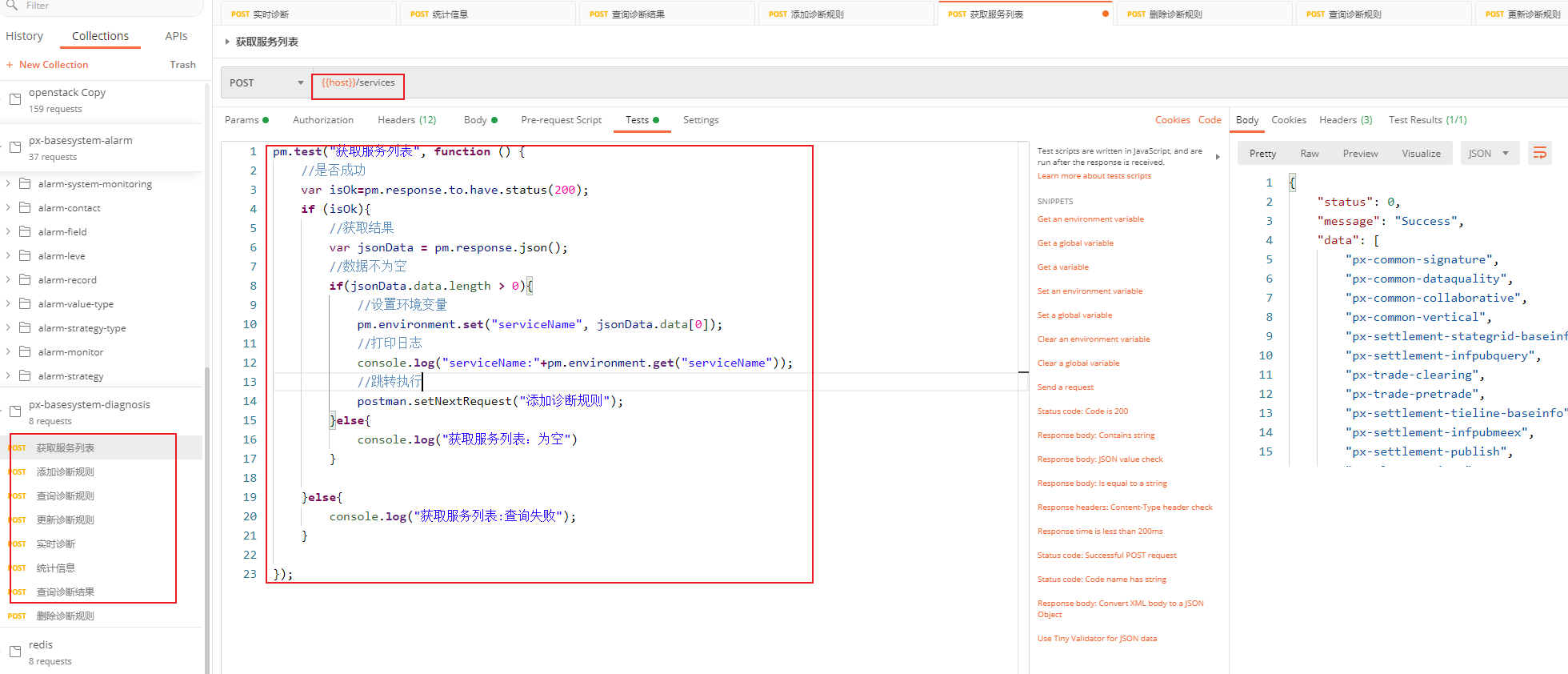The height and width of the screenshot is (674, 1568).
Task: Click the alarm-strategy folder icon
Action: pos(25,375)
